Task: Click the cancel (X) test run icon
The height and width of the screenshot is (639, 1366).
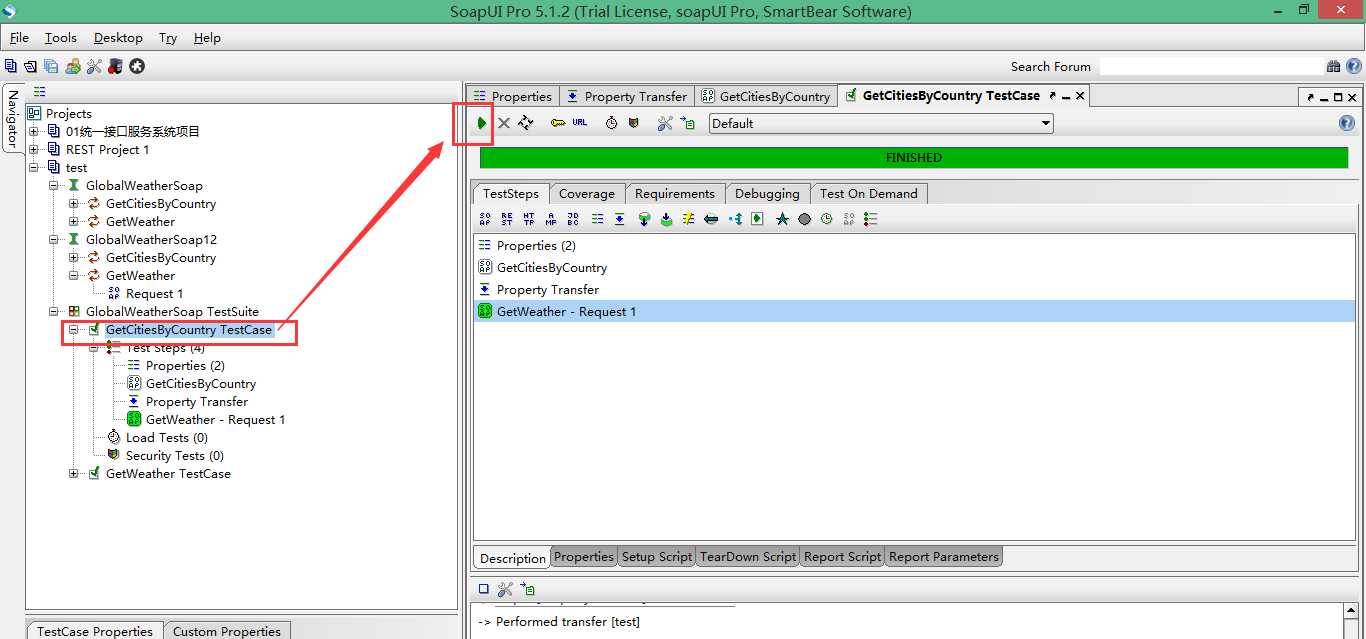Action: tap(504, 123)
